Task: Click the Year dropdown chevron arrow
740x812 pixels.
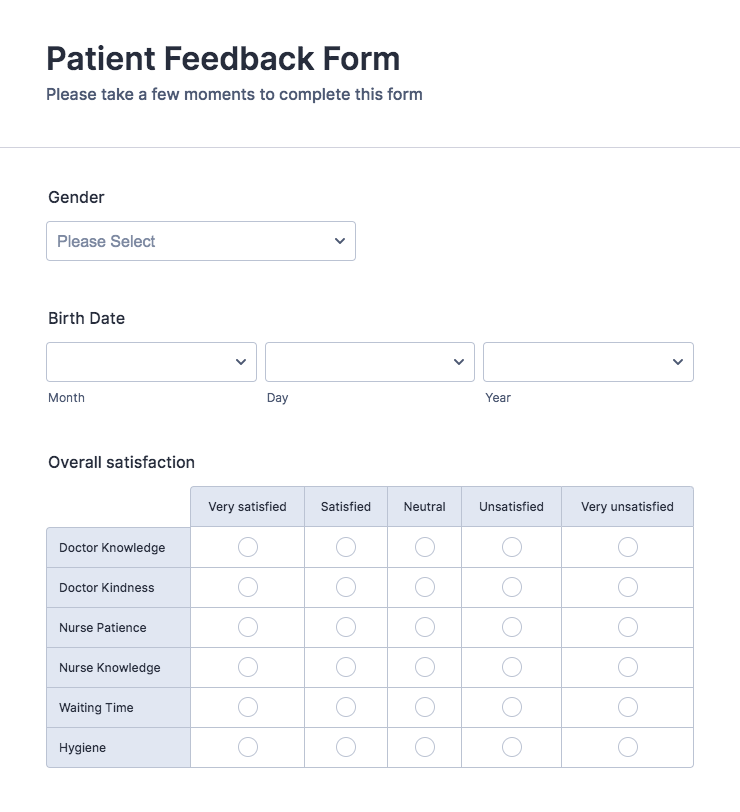Action: click(x=678, y=362)
